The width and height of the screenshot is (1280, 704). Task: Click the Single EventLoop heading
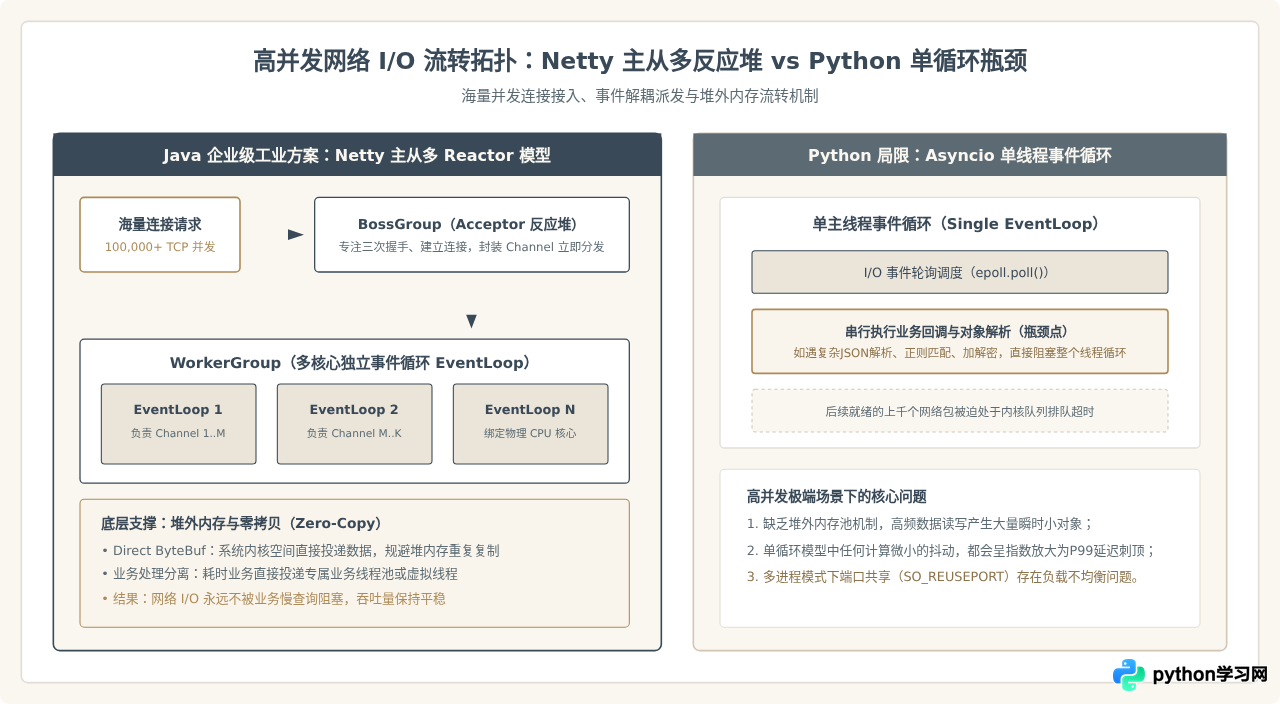pos(960,224)
